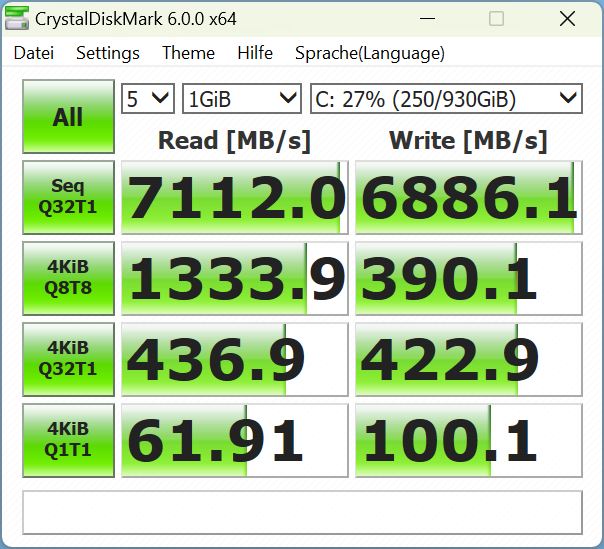
Task: Click the 4KiB Q32T1 read result 436.9
Action: pos(235,359)
